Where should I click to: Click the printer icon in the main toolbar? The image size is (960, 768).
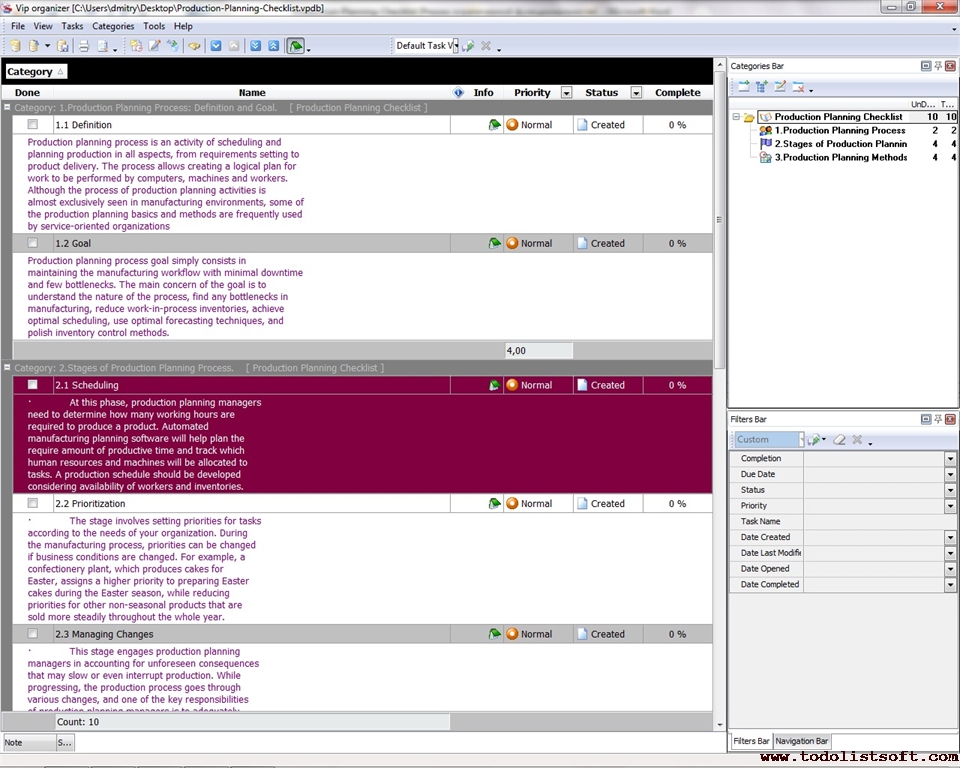point(83,46)
